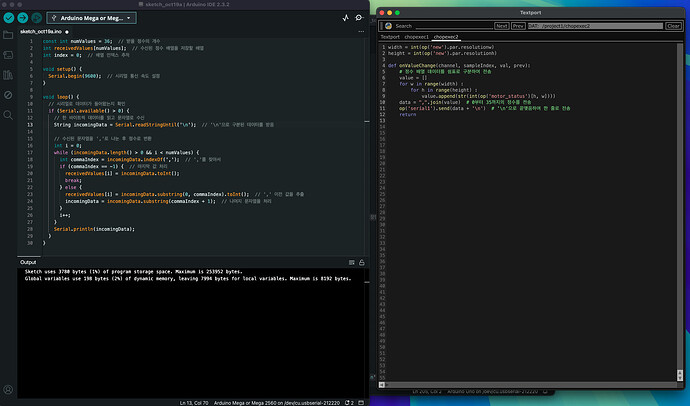Screen dimensions: 690x406
Task: Open the Sketchbook folder sidebar icon
Action: point(8,35)
